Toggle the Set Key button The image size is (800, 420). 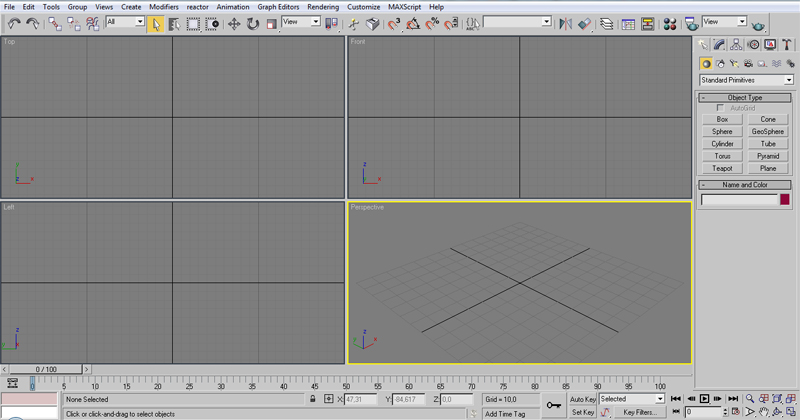(583, 412)
